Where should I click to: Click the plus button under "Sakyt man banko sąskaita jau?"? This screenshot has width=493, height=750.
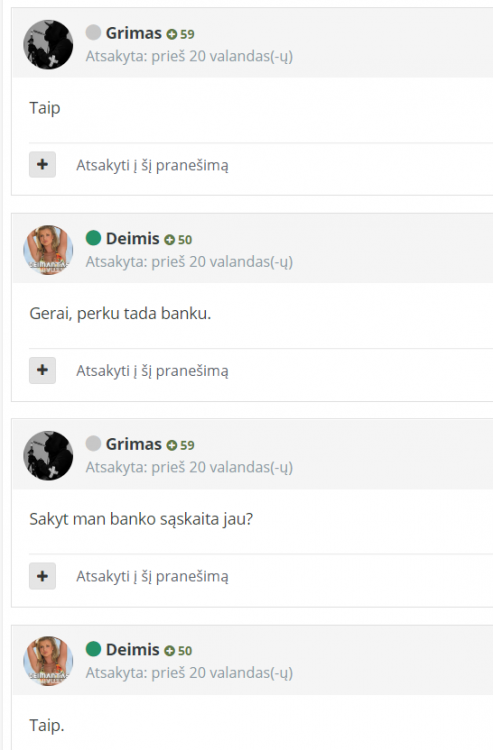pos(43,576)
